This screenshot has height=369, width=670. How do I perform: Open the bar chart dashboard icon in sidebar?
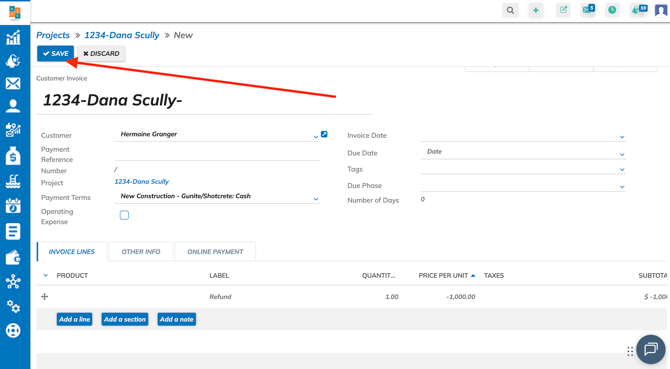[x=13, y=38]
